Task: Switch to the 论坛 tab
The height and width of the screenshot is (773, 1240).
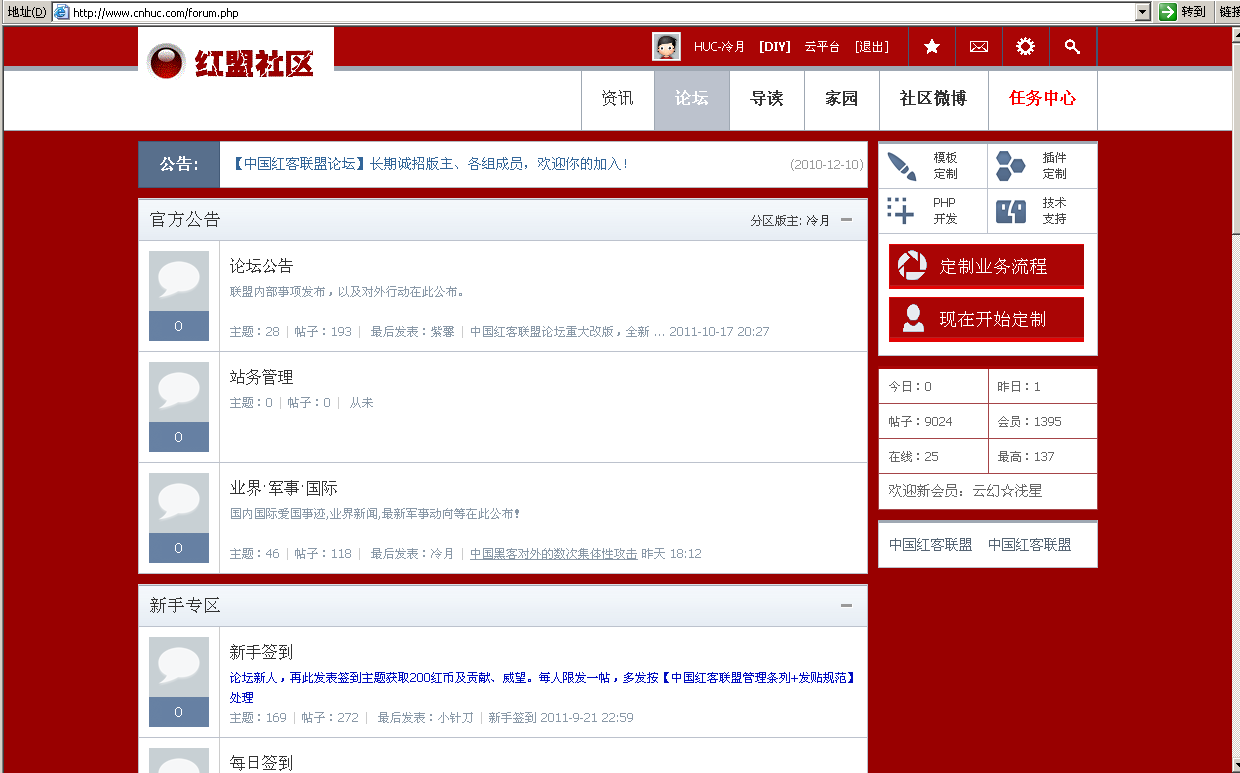Action: pos(692,99)
